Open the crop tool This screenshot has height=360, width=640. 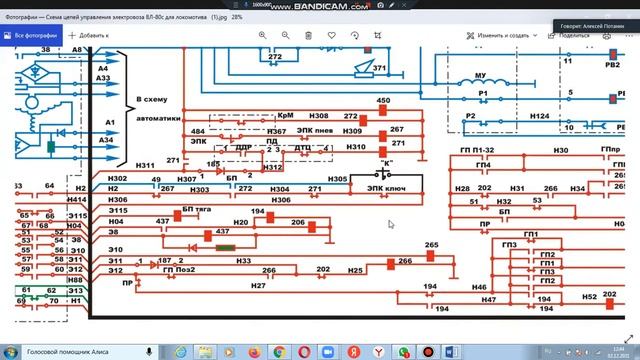[378, 36]
